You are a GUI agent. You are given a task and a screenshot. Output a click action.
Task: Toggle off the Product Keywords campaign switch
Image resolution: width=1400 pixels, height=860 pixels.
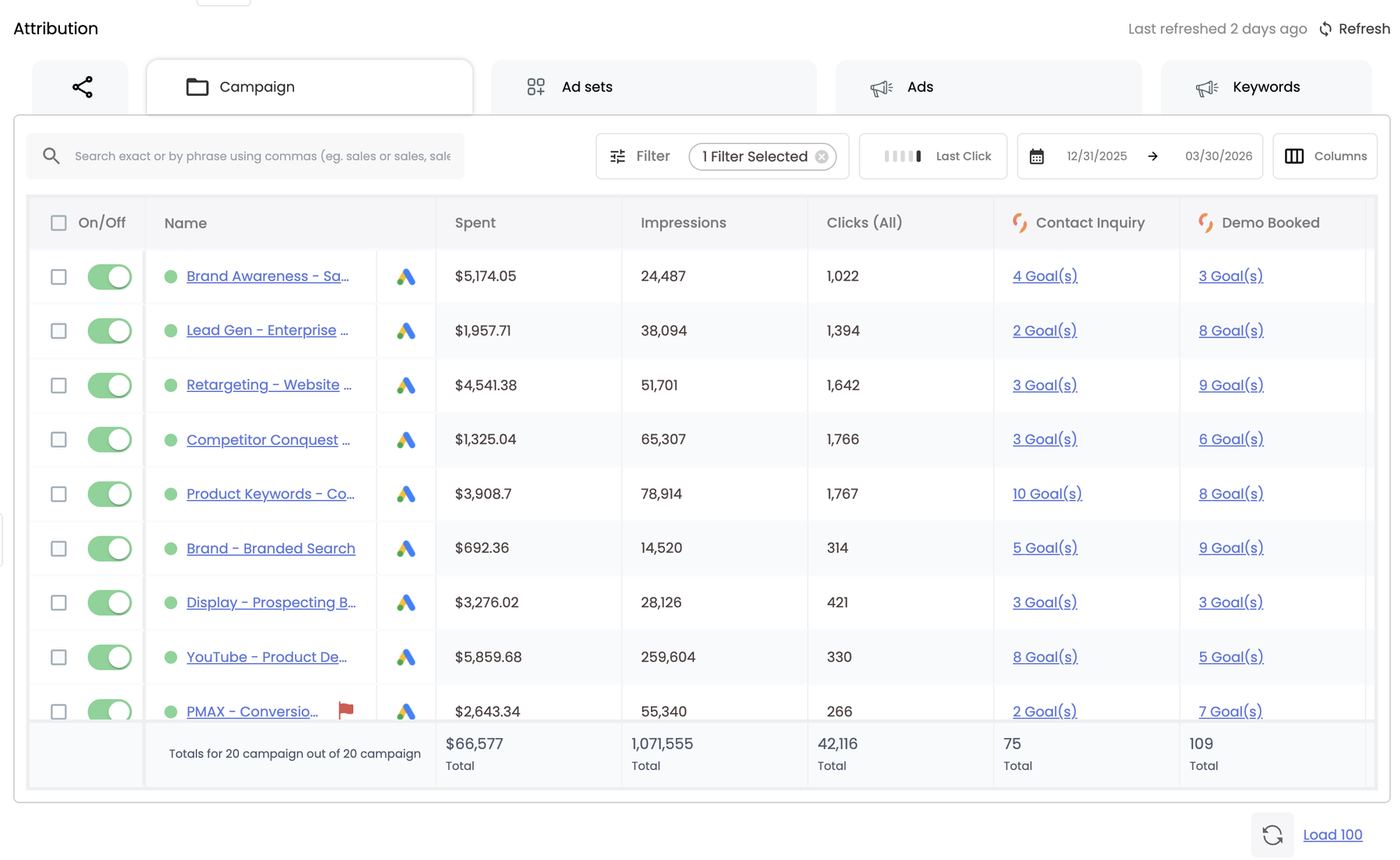click(110, 494)
